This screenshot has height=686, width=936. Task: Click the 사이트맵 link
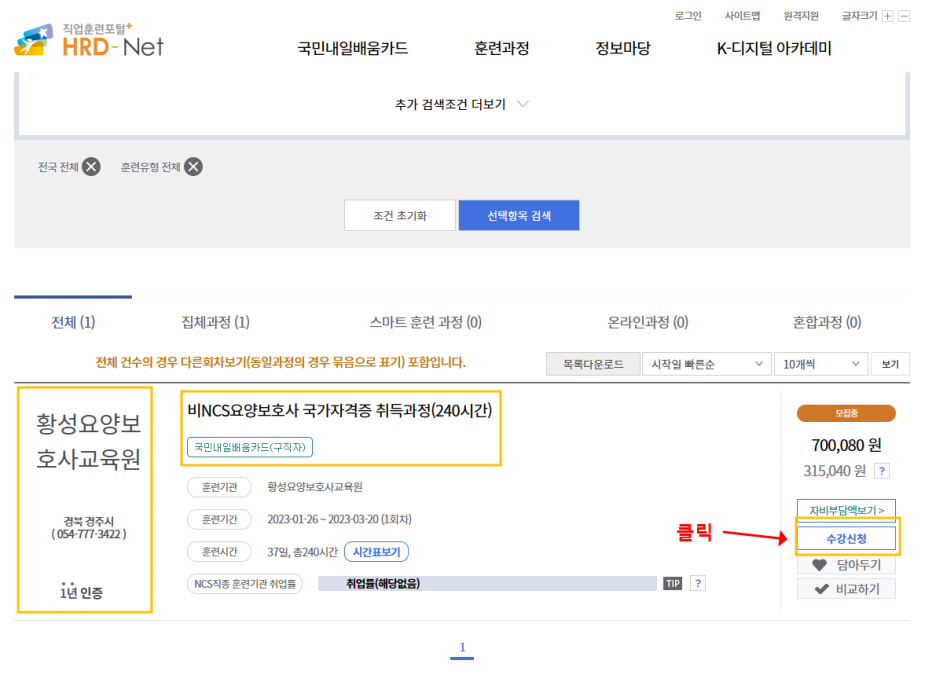click(742, 16)
